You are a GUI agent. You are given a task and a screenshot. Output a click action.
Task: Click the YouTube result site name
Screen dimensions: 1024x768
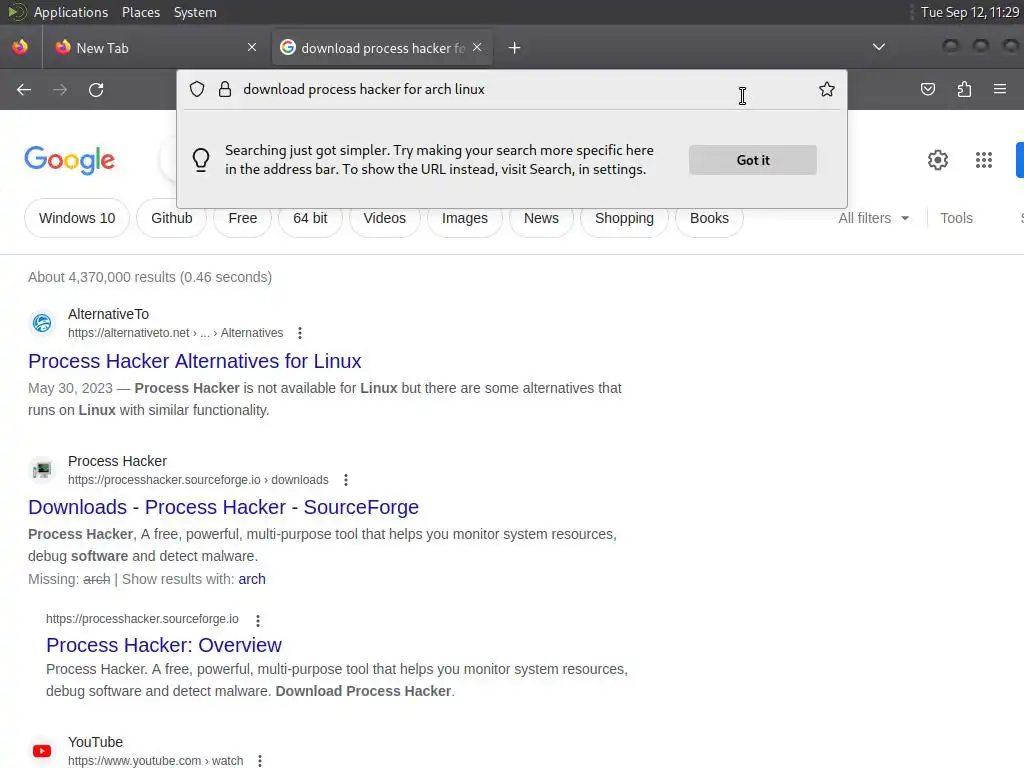95,743
